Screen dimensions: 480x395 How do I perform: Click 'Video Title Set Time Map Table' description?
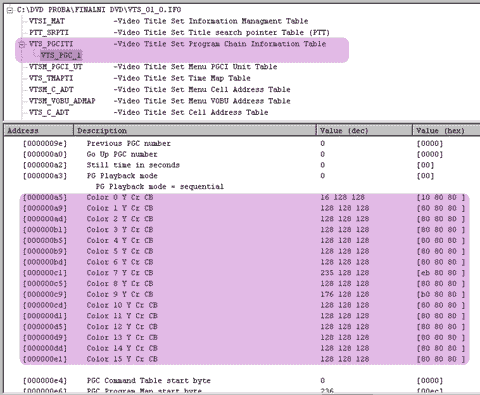pos(182,78)
